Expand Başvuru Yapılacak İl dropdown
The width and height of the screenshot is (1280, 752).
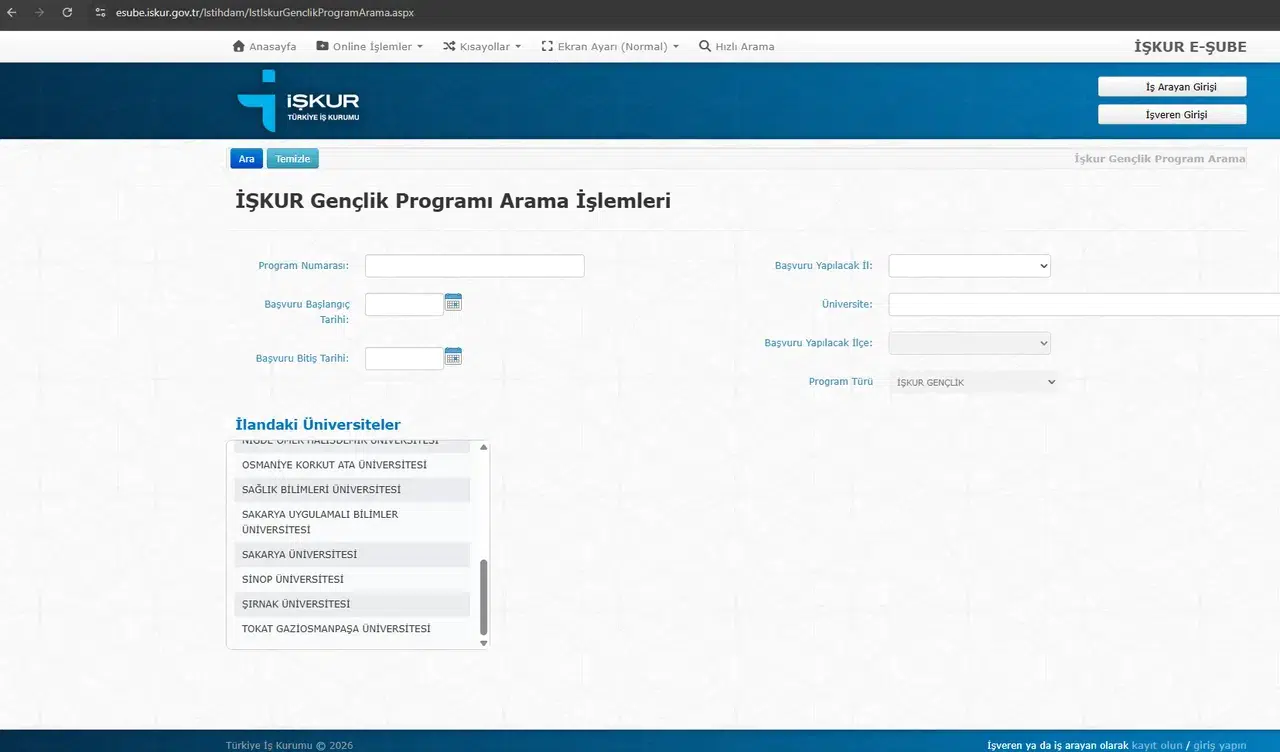coord(970,266)
